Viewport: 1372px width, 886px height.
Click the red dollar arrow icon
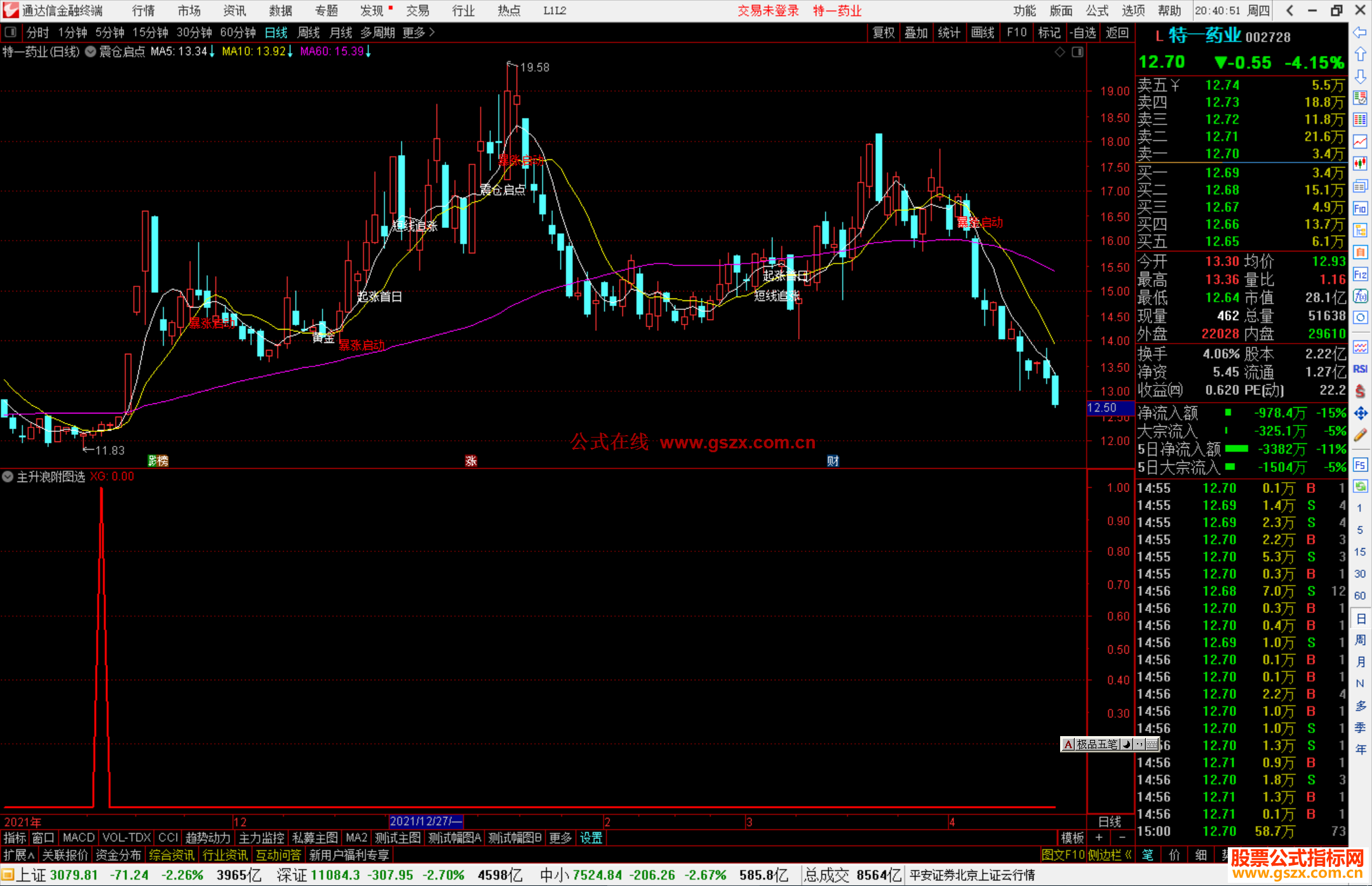tap(1360, 391)
